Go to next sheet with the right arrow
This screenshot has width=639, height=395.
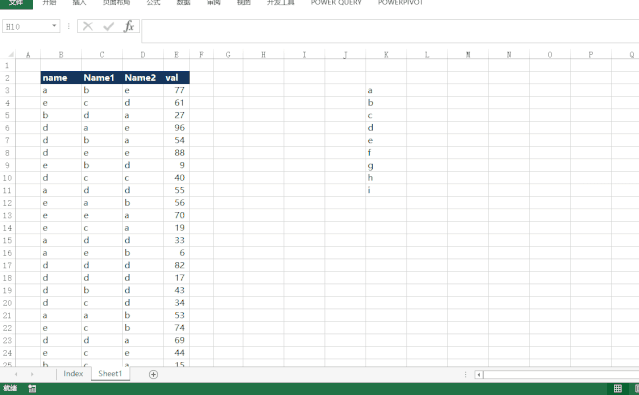(32, 374)
